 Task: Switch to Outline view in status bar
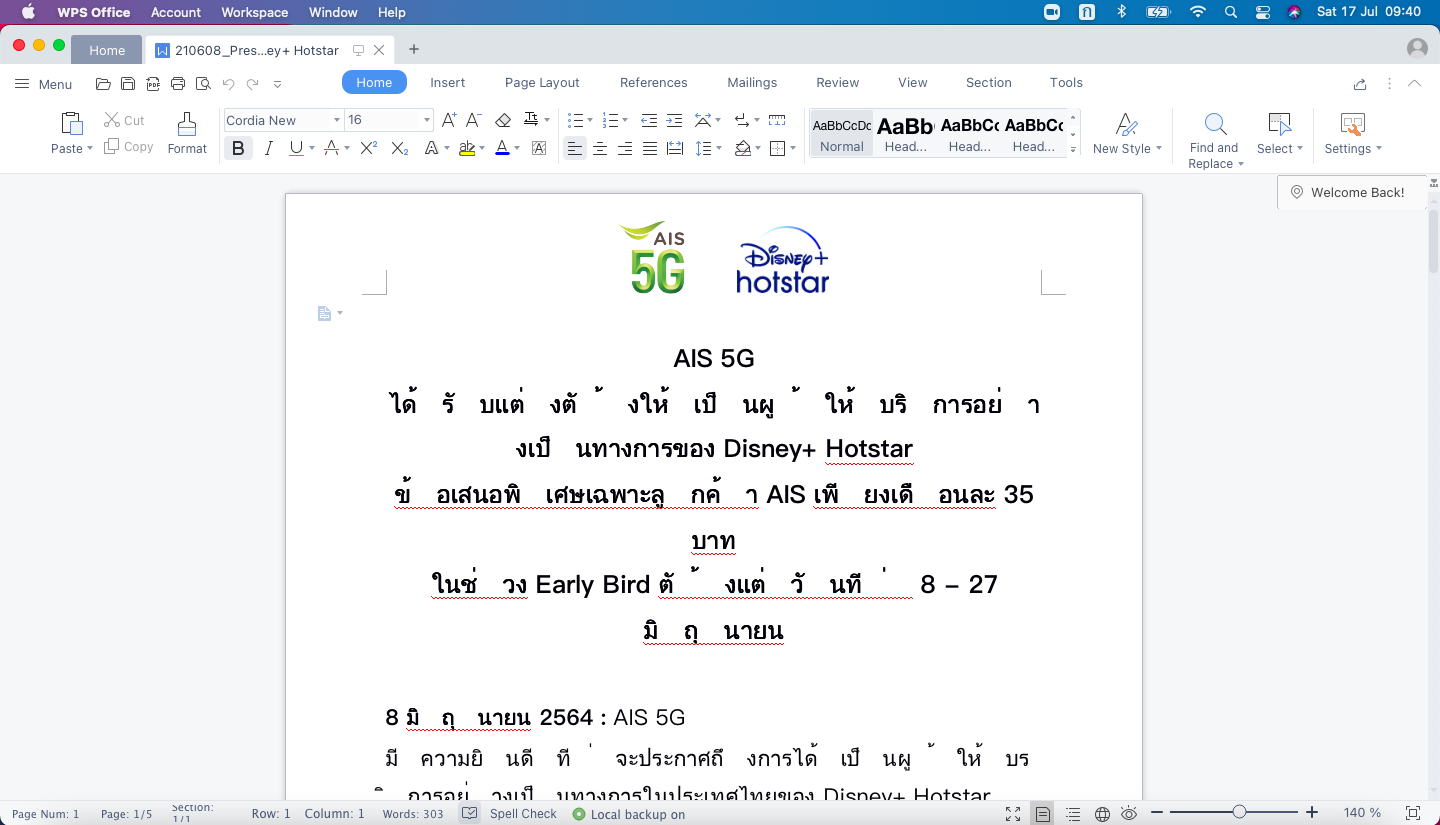[x=1073, y=814]
